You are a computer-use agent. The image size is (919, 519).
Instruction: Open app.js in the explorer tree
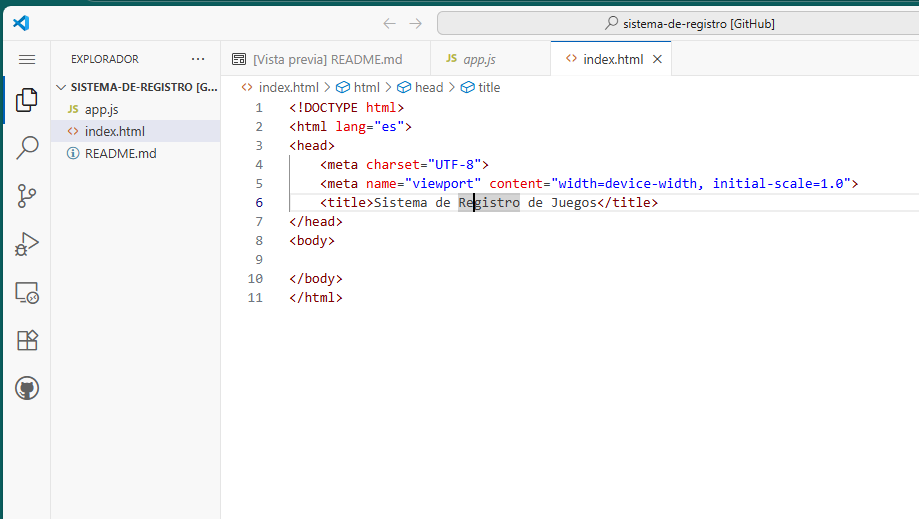tap(135, 110)
